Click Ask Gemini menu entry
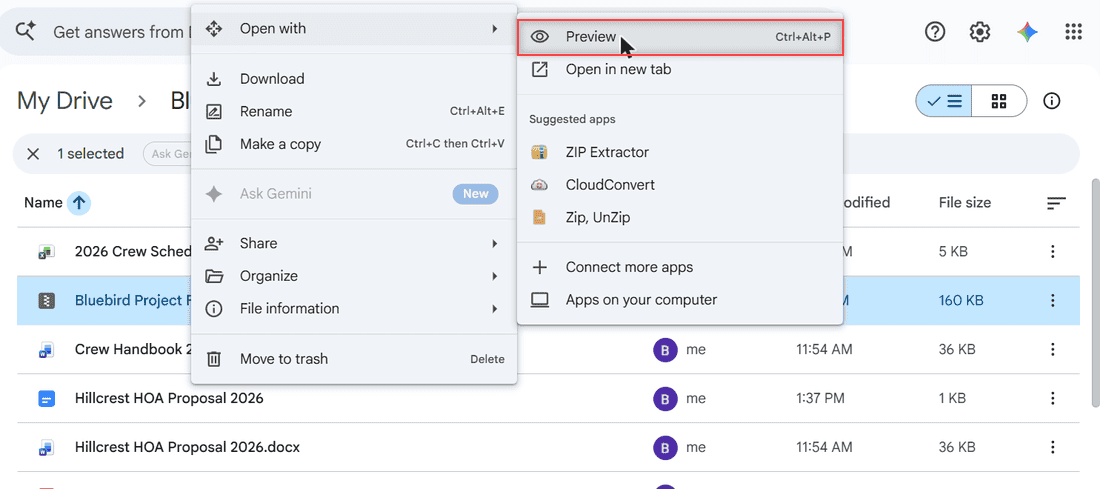1100x489 pixels. tap(354, 194)
